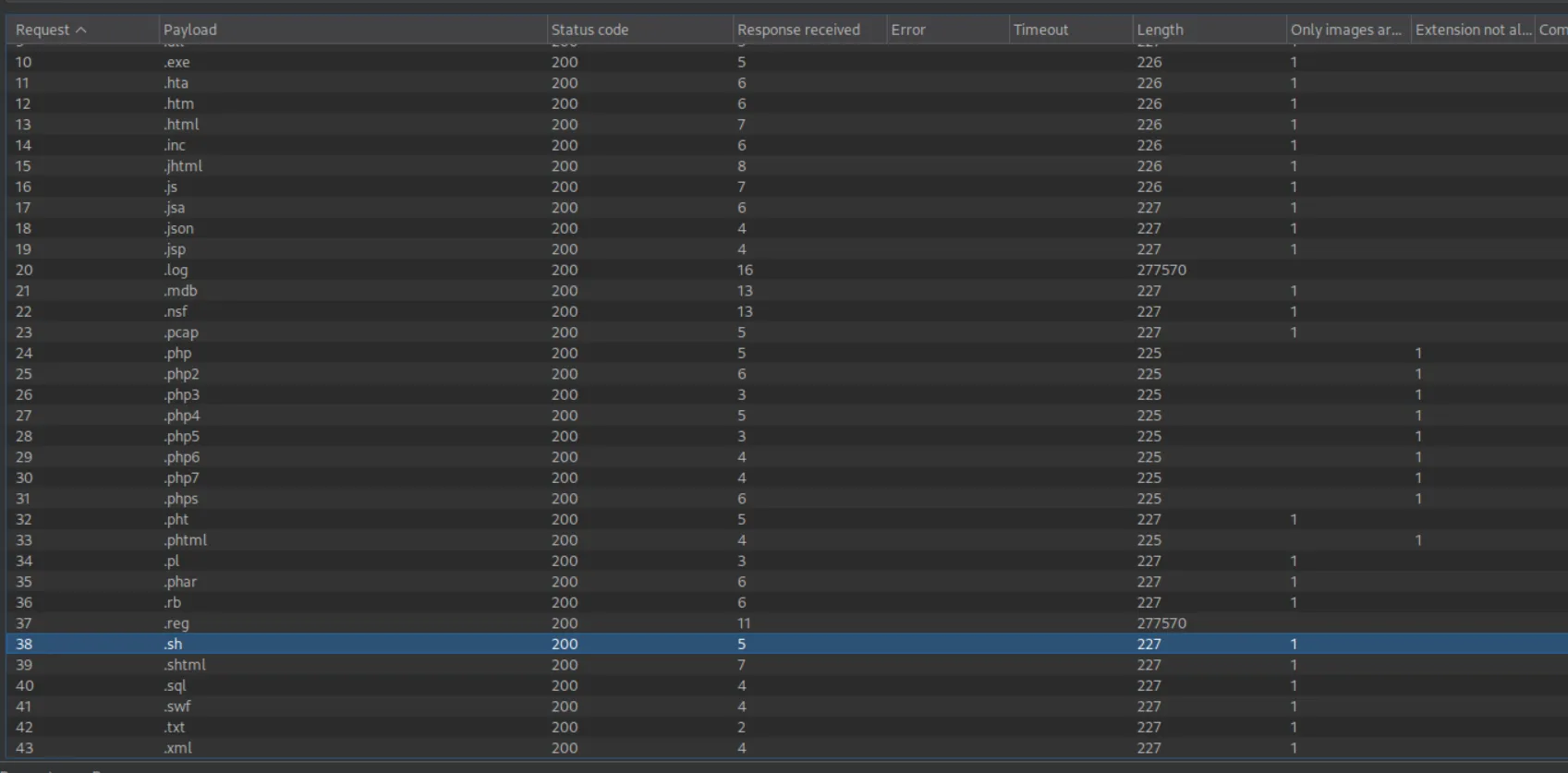This screenshot has height=773, width=1568.
Task: Select the .php6 payload row
Action: tap(787, 457)
